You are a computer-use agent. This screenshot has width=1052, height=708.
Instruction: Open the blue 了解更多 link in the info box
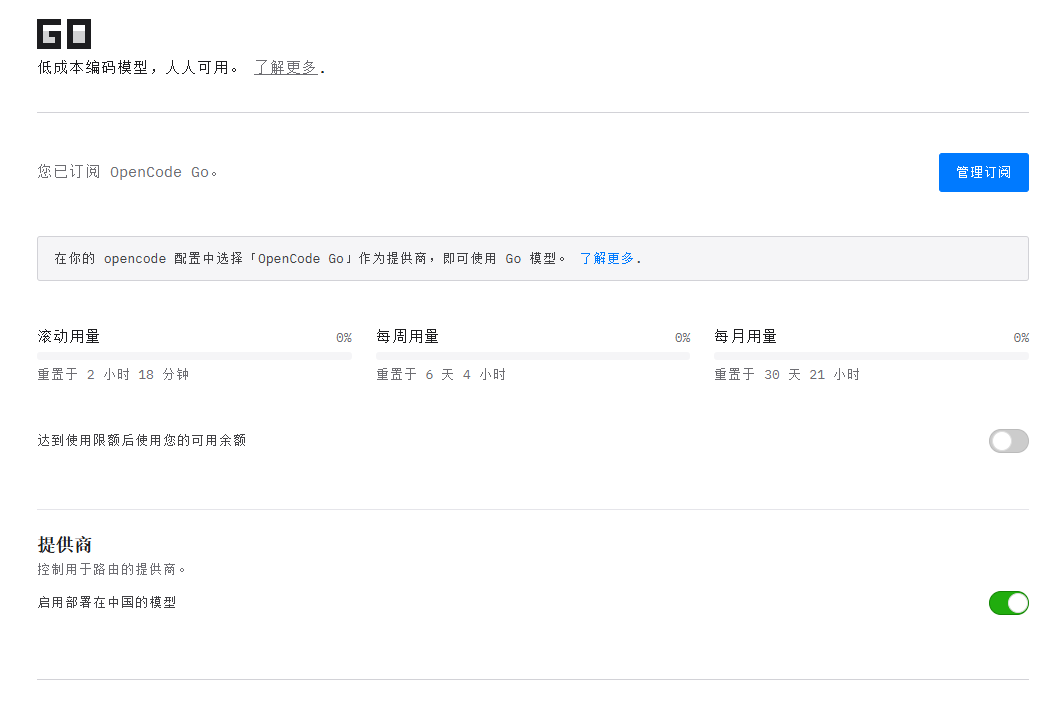point(607,258)
